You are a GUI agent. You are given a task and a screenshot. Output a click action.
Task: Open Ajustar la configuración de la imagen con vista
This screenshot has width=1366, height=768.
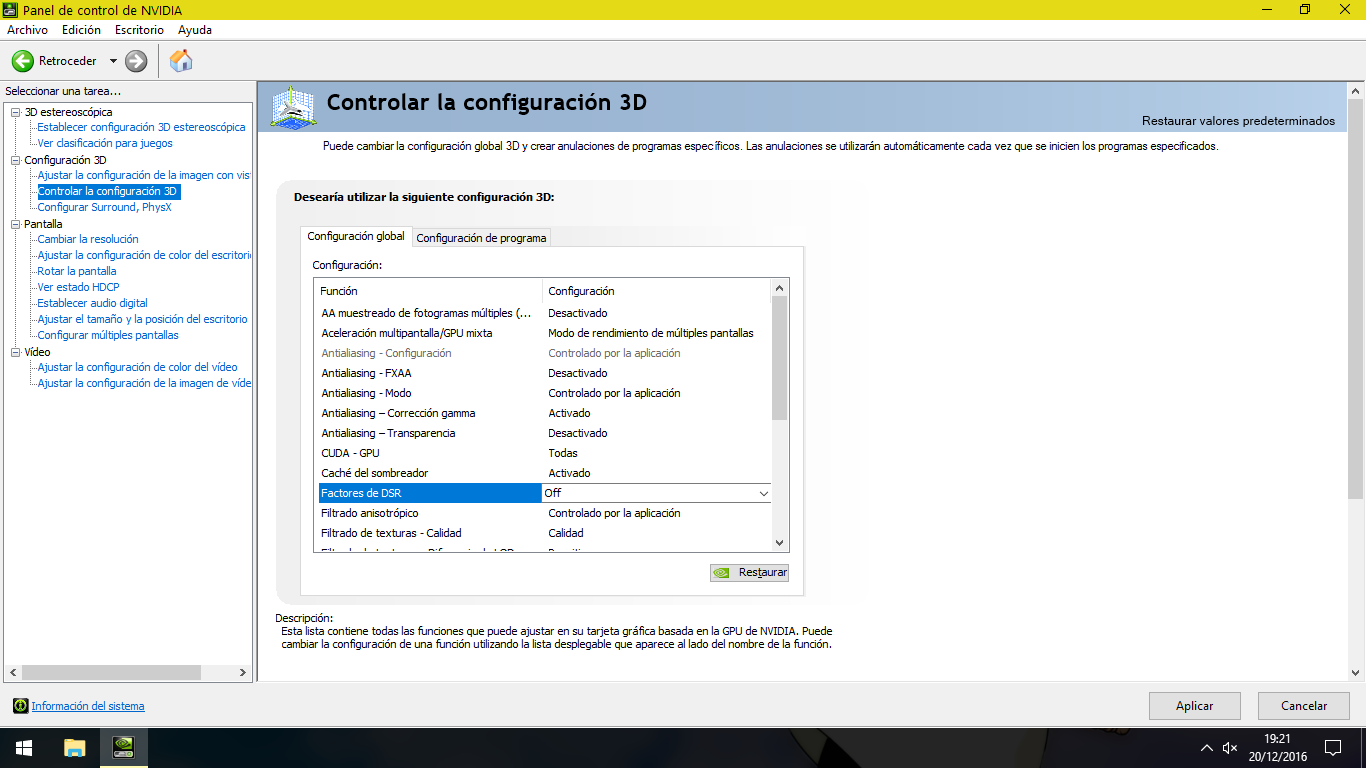coord(144,175)
